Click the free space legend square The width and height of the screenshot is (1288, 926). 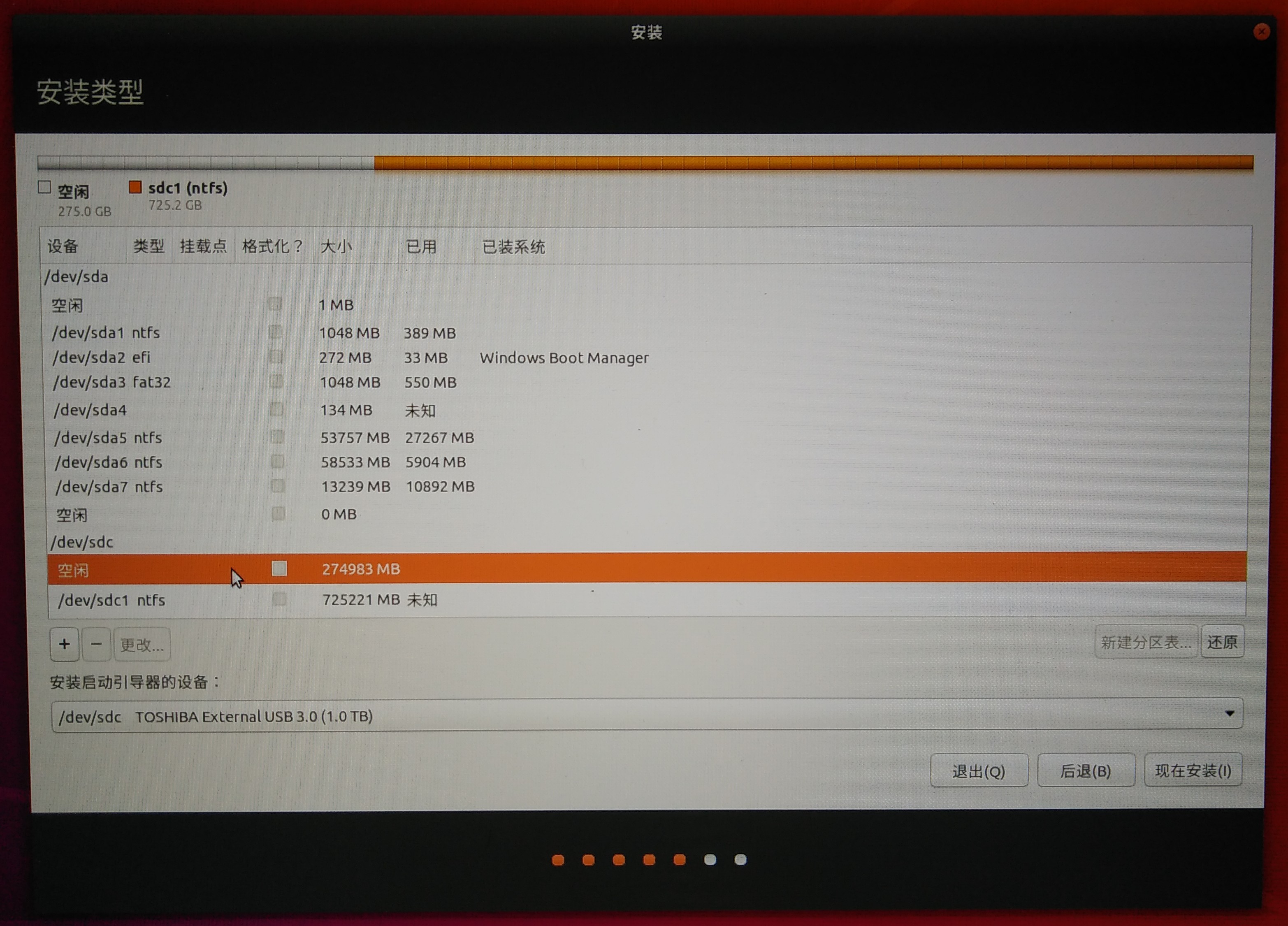pyautogui.click(x=44, y=187)
